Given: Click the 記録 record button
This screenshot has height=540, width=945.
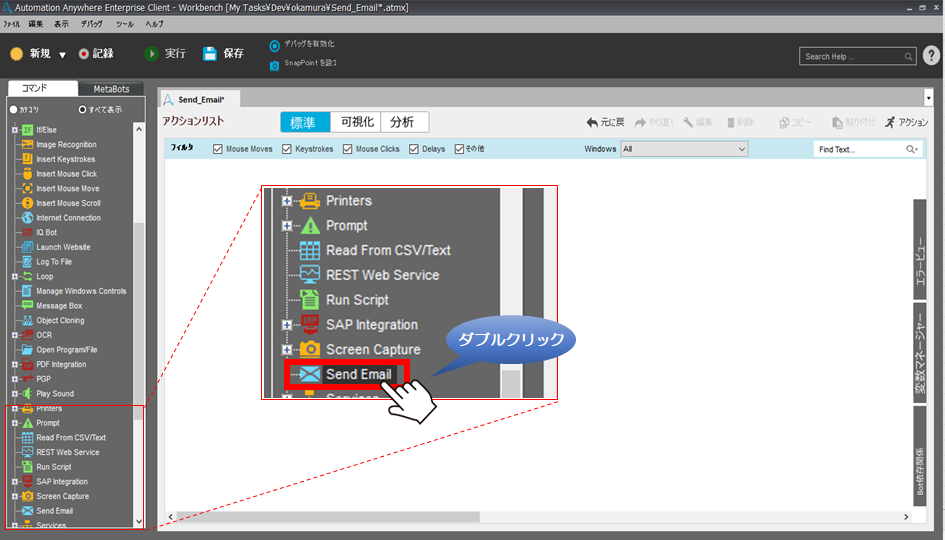Looking at the screenshot, I should click(96, 54).
